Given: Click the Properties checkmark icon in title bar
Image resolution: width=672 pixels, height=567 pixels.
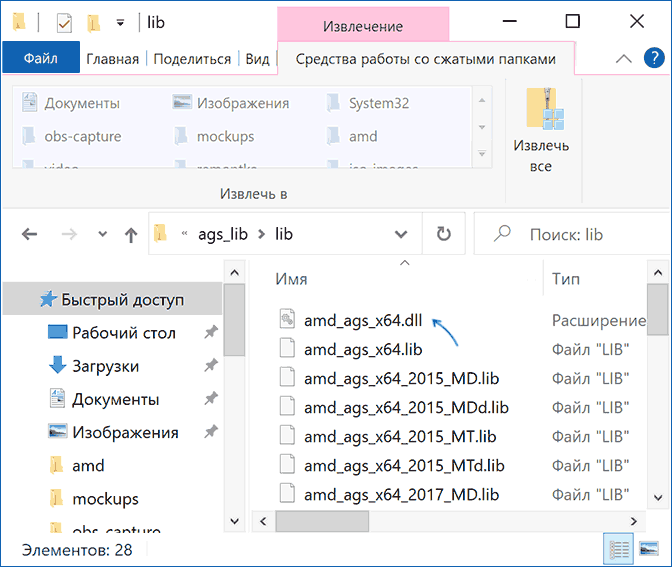Looking at the screenshot, I should [64, 23].
